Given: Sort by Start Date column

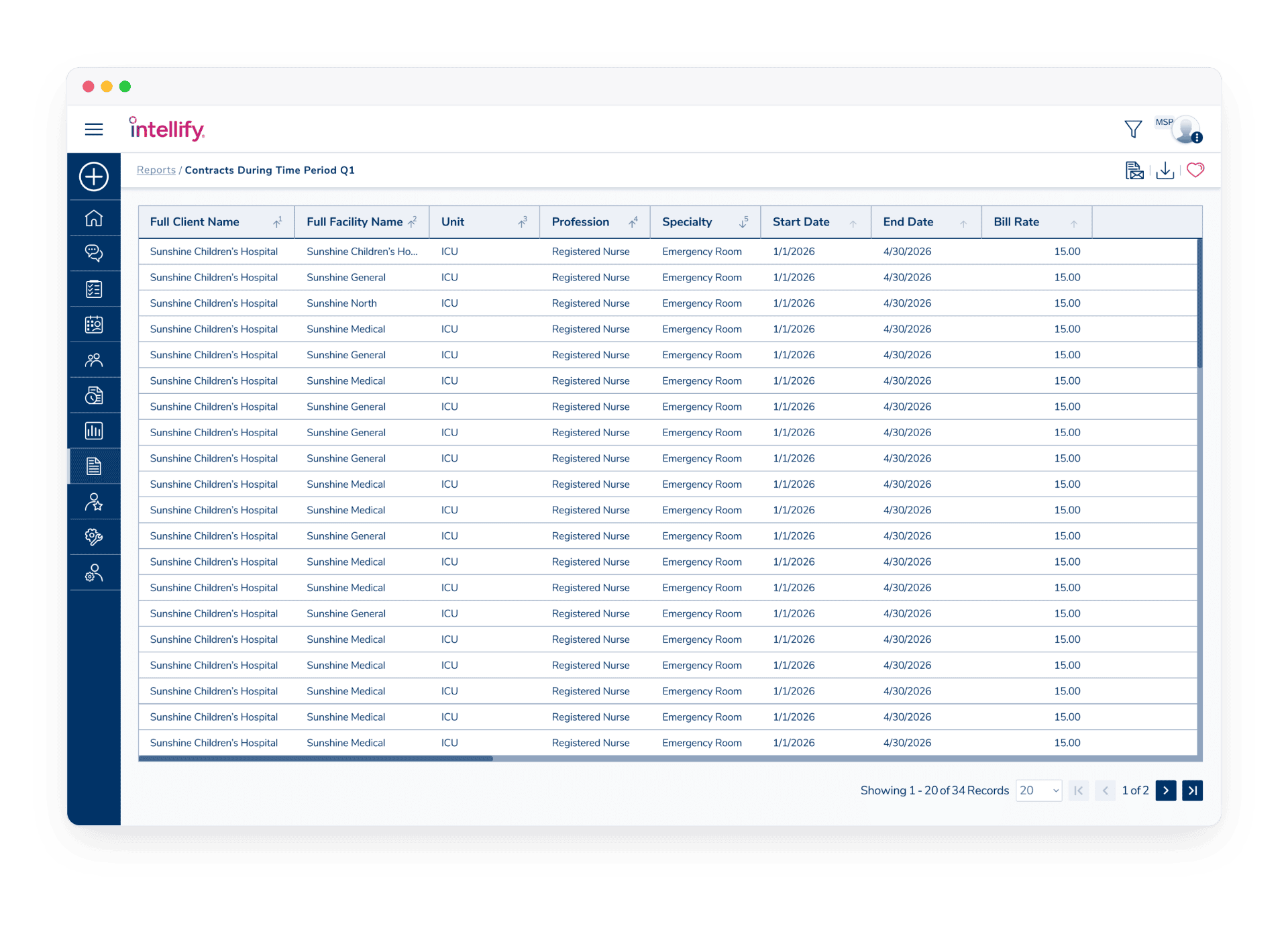Looking at the screenshot, I should 816,222.
